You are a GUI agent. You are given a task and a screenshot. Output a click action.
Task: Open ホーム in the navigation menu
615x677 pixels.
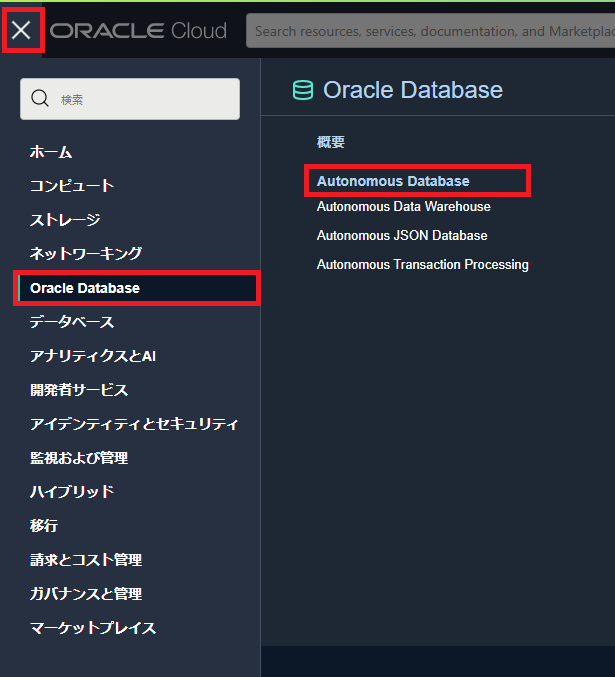[51, 152]
